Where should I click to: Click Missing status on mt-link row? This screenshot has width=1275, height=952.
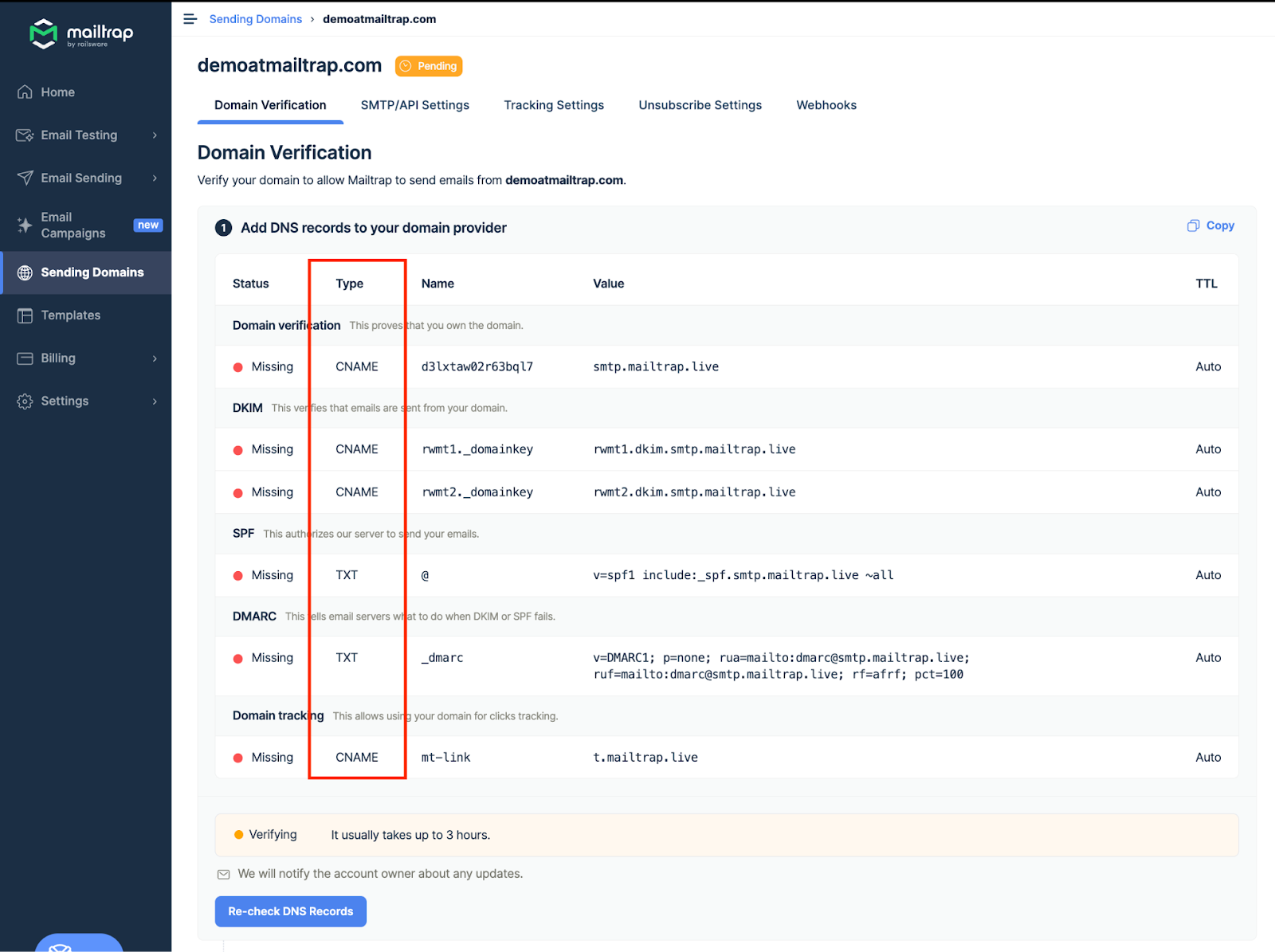(263, 758)
